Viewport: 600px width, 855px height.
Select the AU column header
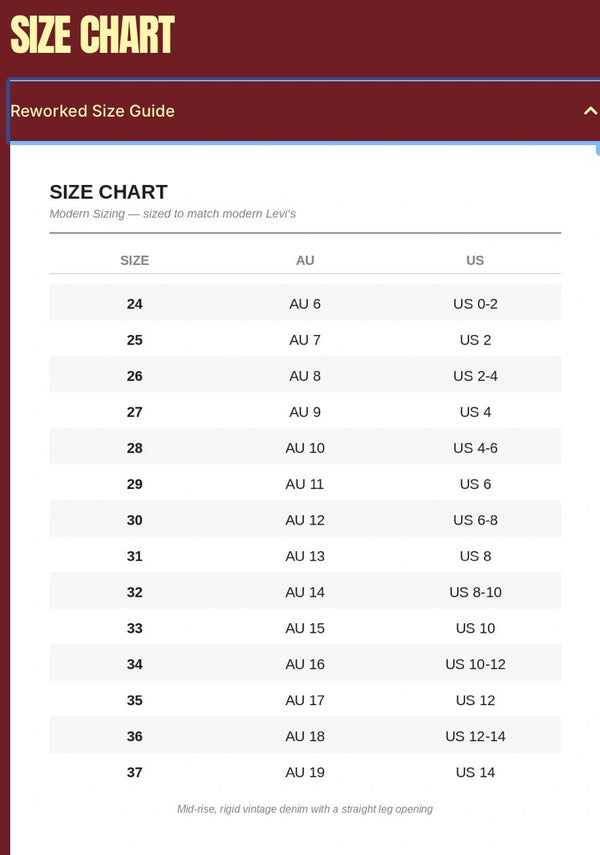(x=305, y=261)
